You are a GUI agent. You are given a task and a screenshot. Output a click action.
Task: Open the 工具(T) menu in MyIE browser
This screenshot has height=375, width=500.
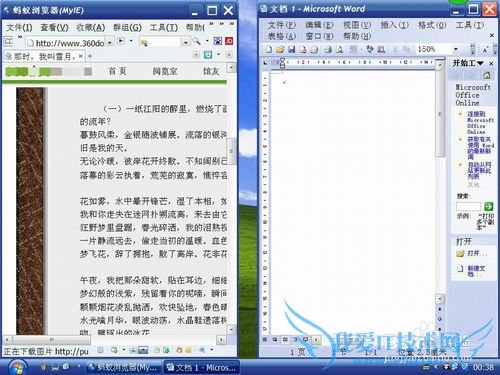click(x=164, y=27)
